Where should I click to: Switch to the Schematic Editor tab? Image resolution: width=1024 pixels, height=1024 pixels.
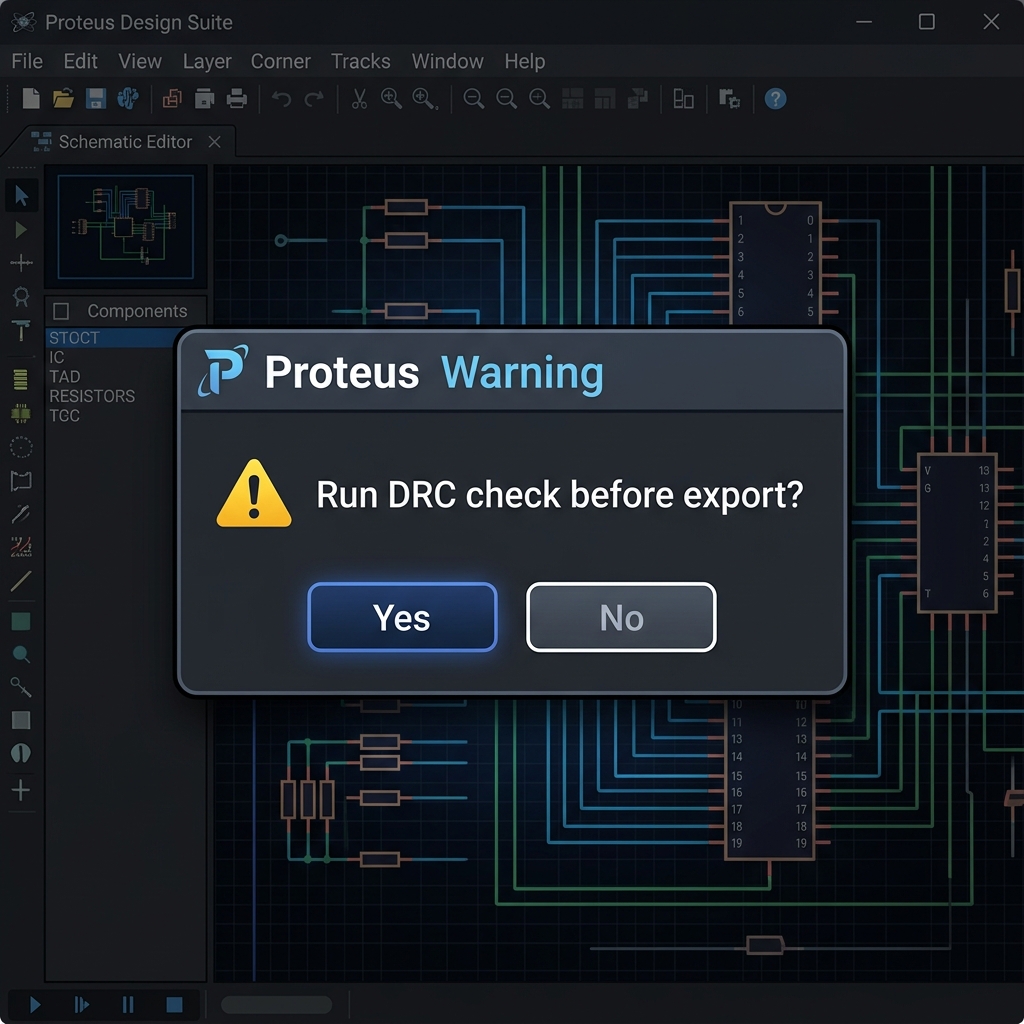tap(125, 142)
